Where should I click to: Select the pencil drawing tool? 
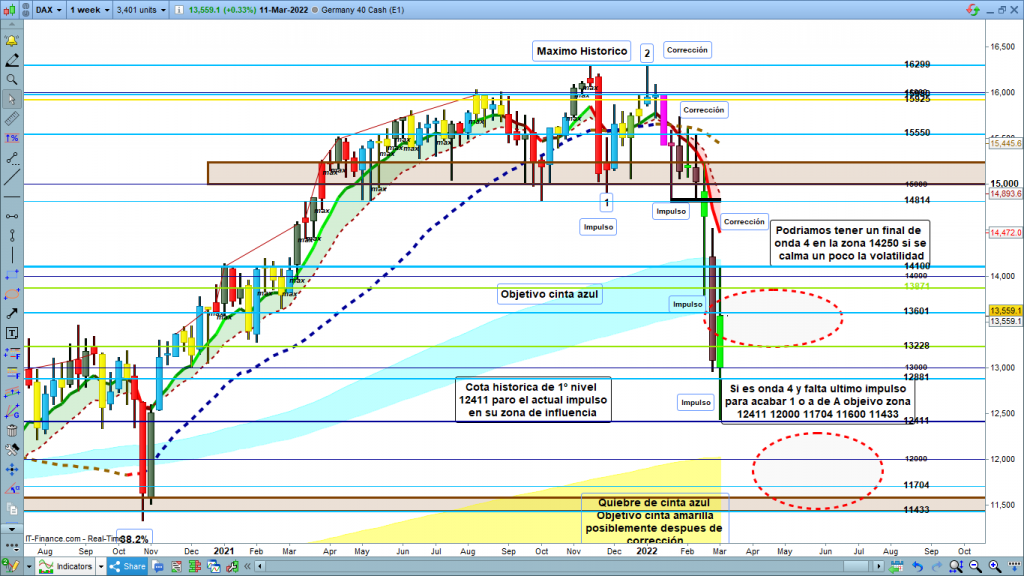tap(11, 61)
